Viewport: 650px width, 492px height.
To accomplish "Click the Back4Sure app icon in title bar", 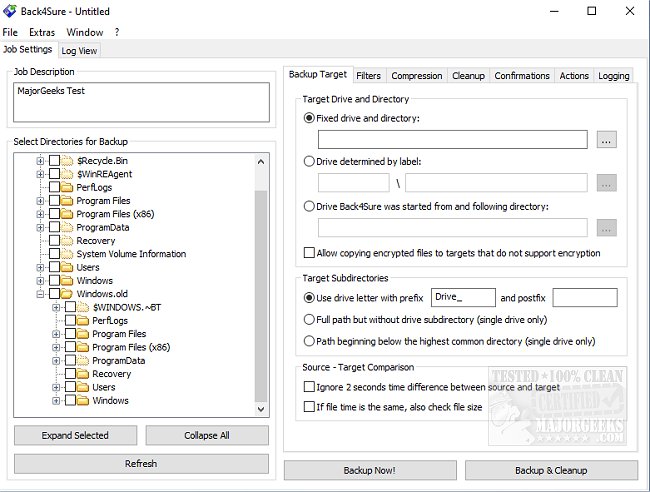I will (x=10, y=11).
